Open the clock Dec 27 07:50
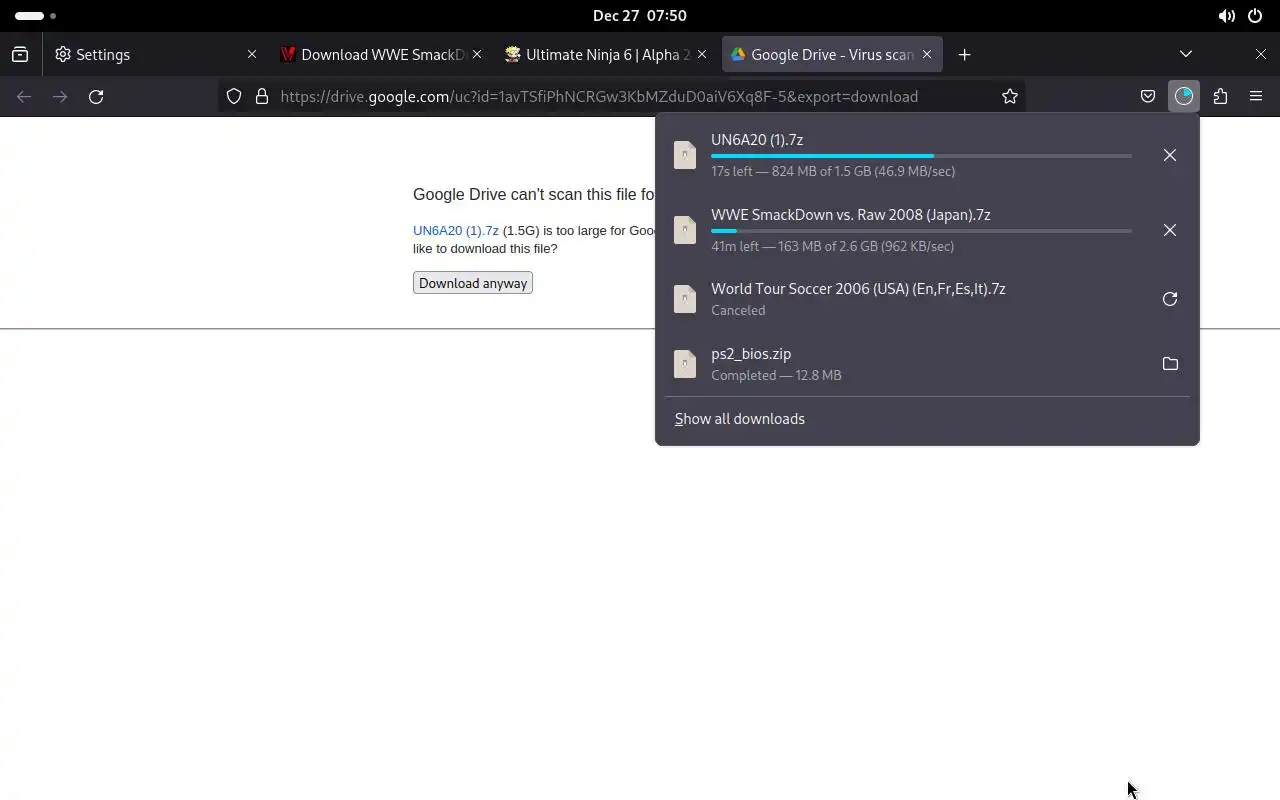This screenshot has height=800, width=1280. (640, 15)
